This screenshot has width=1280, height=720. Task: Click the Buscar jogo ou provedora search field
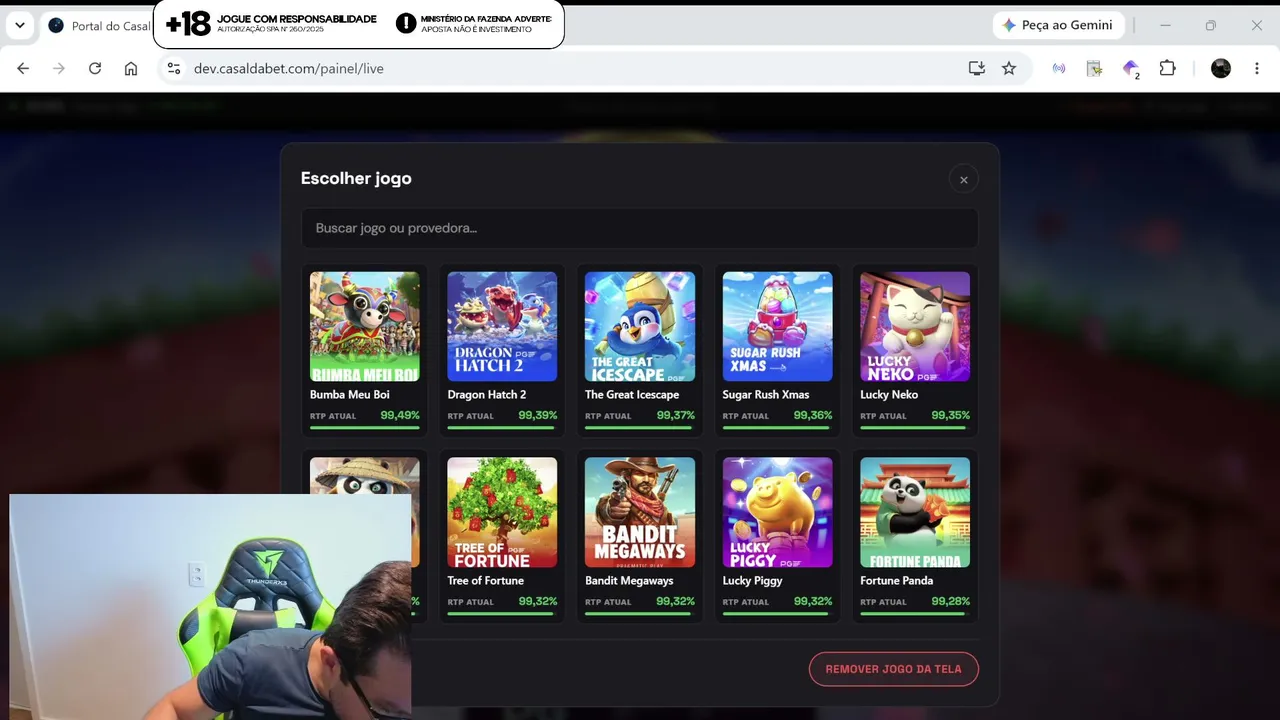point(639,228)
